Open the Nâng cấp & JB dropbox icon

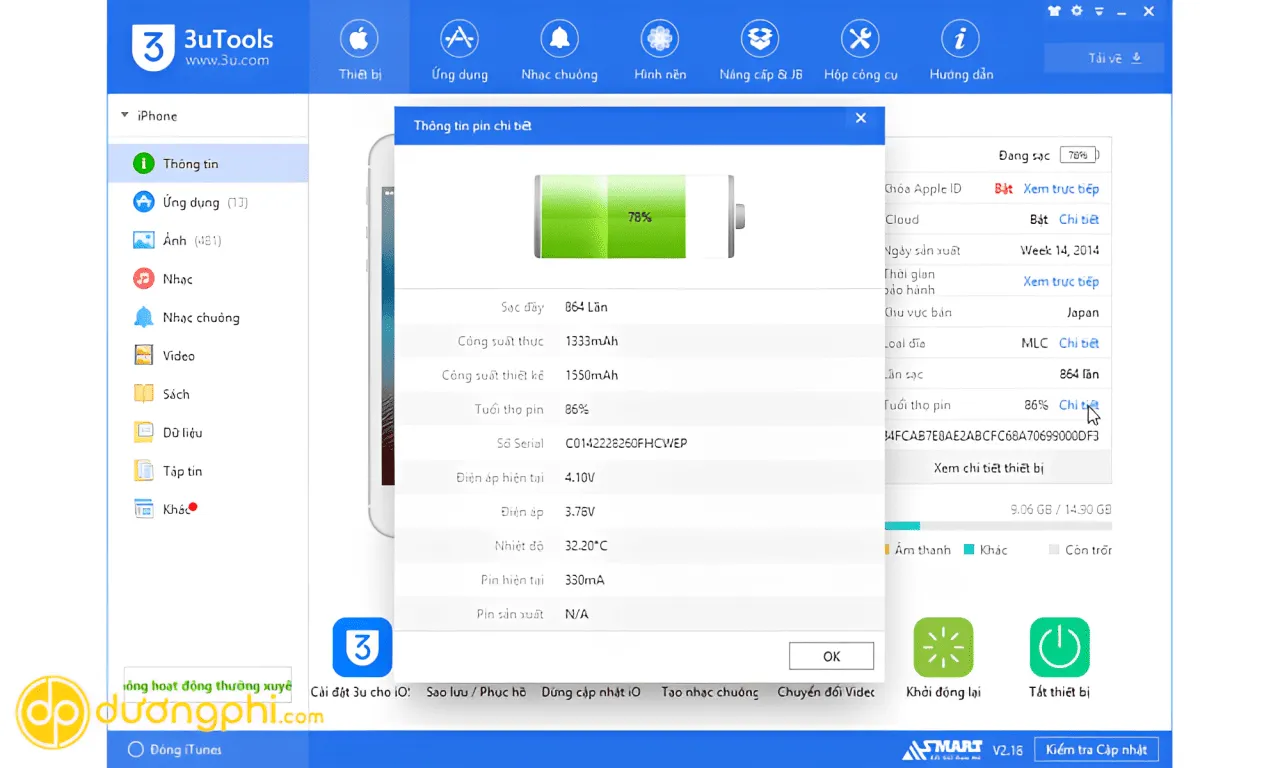[760, 39]
